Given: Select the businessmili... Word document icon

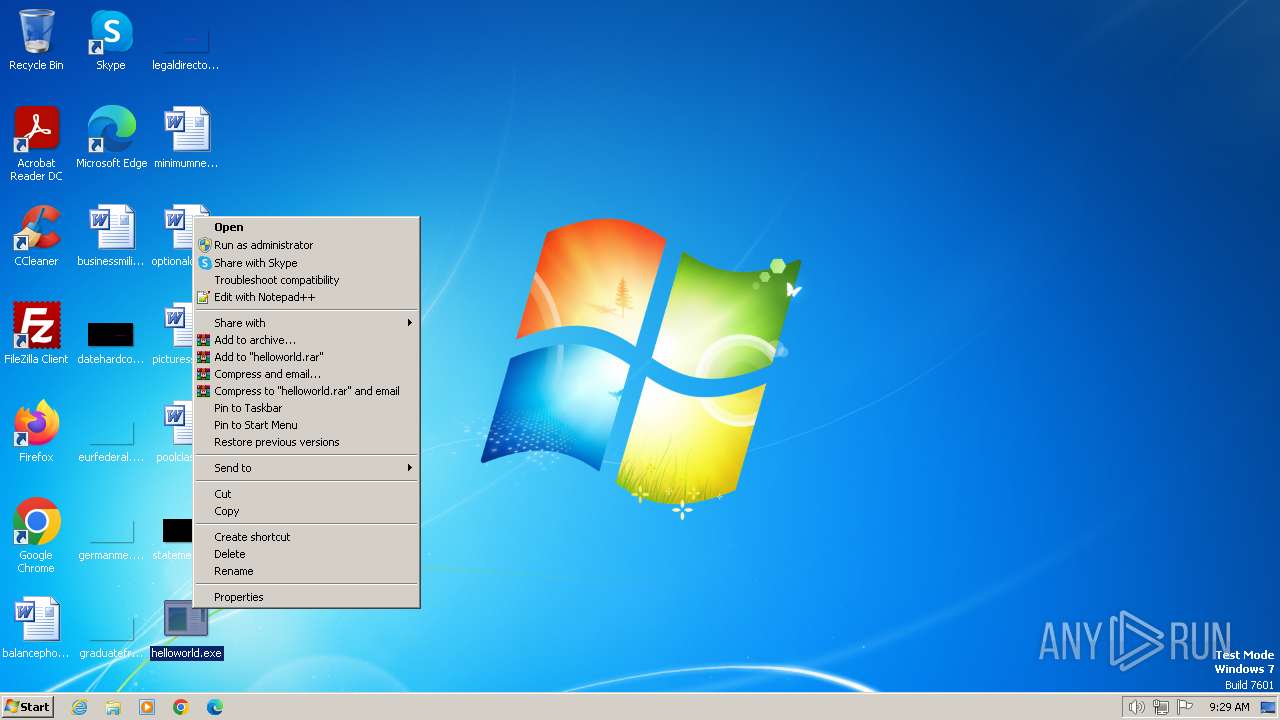Looking at the screenshot, I should [110, 236].
